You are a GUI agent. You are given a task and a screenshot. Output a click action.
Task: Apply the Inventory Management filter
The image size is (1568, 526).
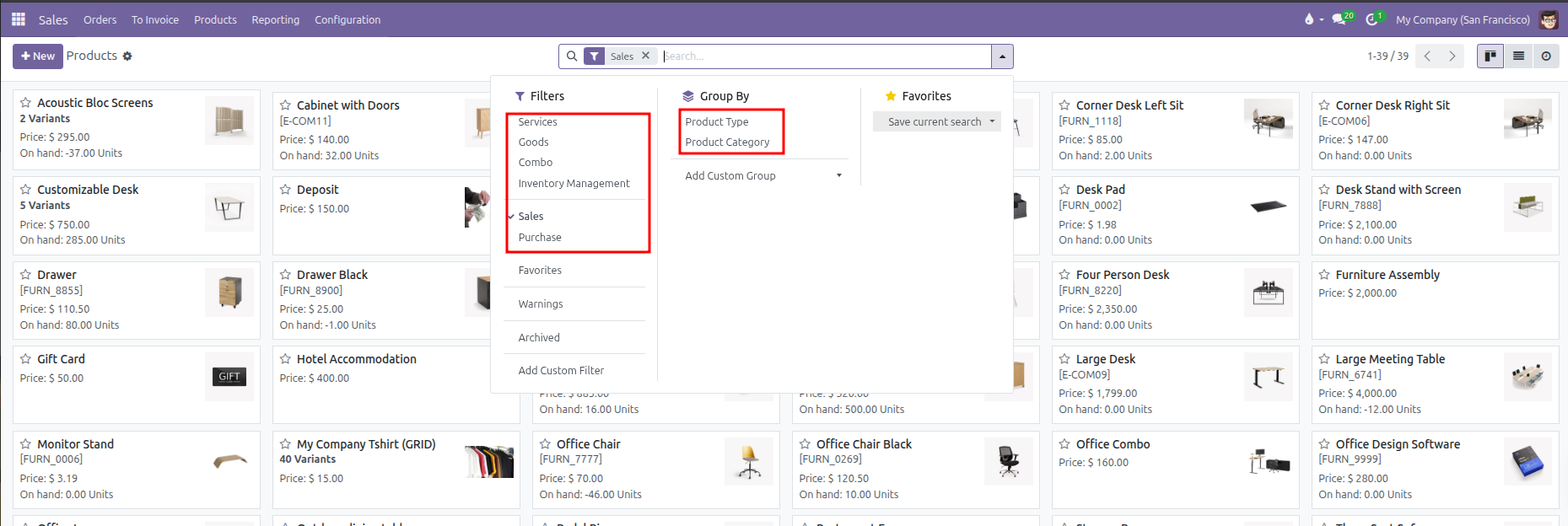(576, 184)
